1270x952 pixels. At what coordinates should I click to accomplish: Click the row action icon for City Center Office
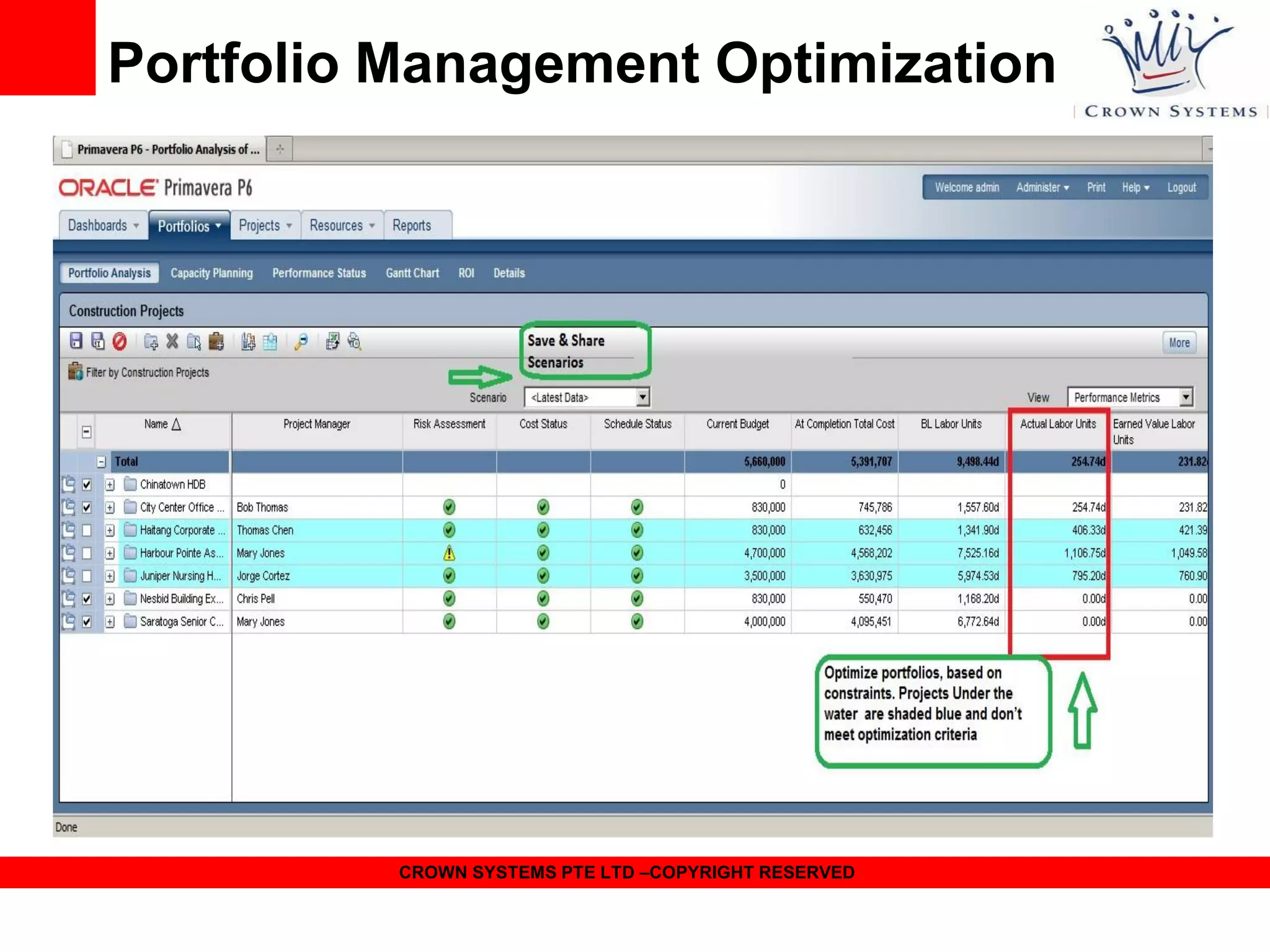point(68,507)
